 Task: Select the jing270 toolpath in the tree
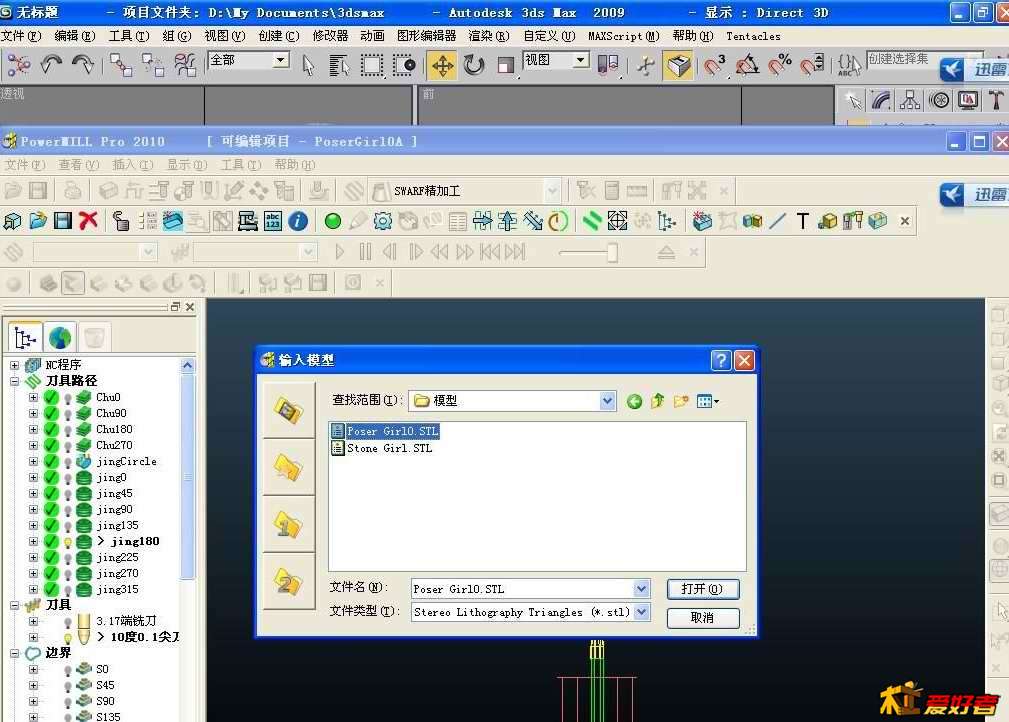pos(117,573)
